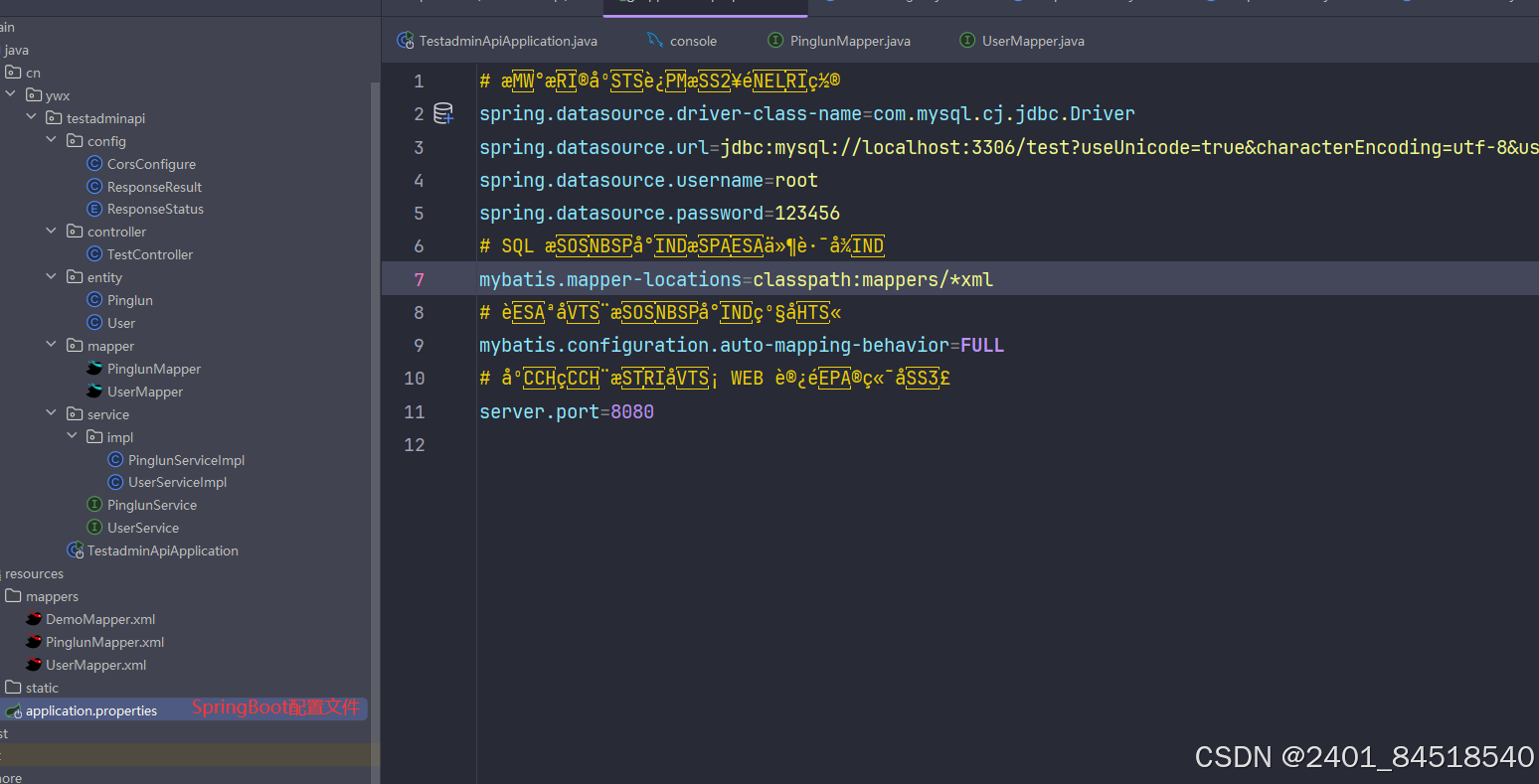Image resolution: width=1539 pixels, height=784 pixels.
Task: Collapse the testadminapi package
Action: [x=31, y=117]
